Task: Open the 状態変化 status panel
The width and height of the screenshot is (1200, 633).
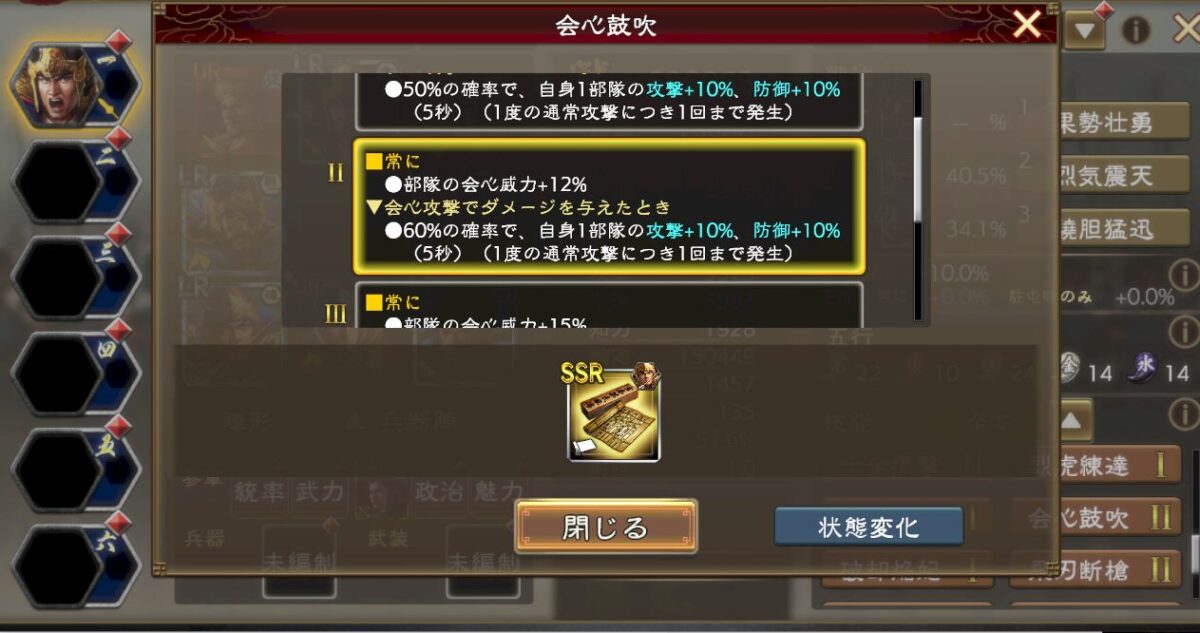Action: tap(868, 526)
